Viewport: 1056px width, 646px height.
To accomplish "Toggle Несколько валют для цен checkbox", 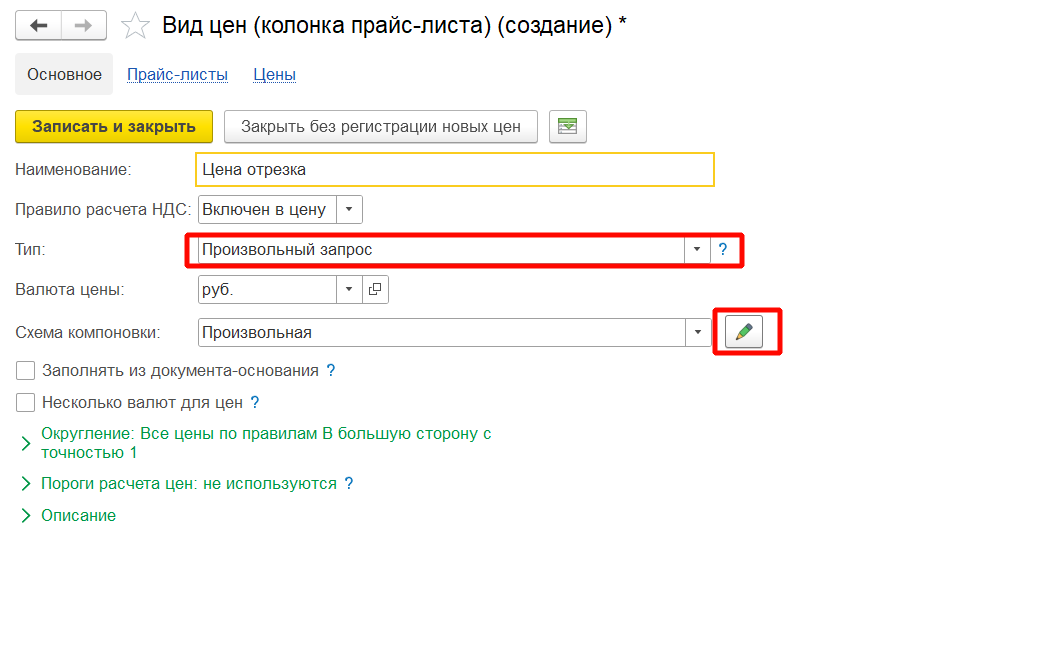I will point(26,403).
